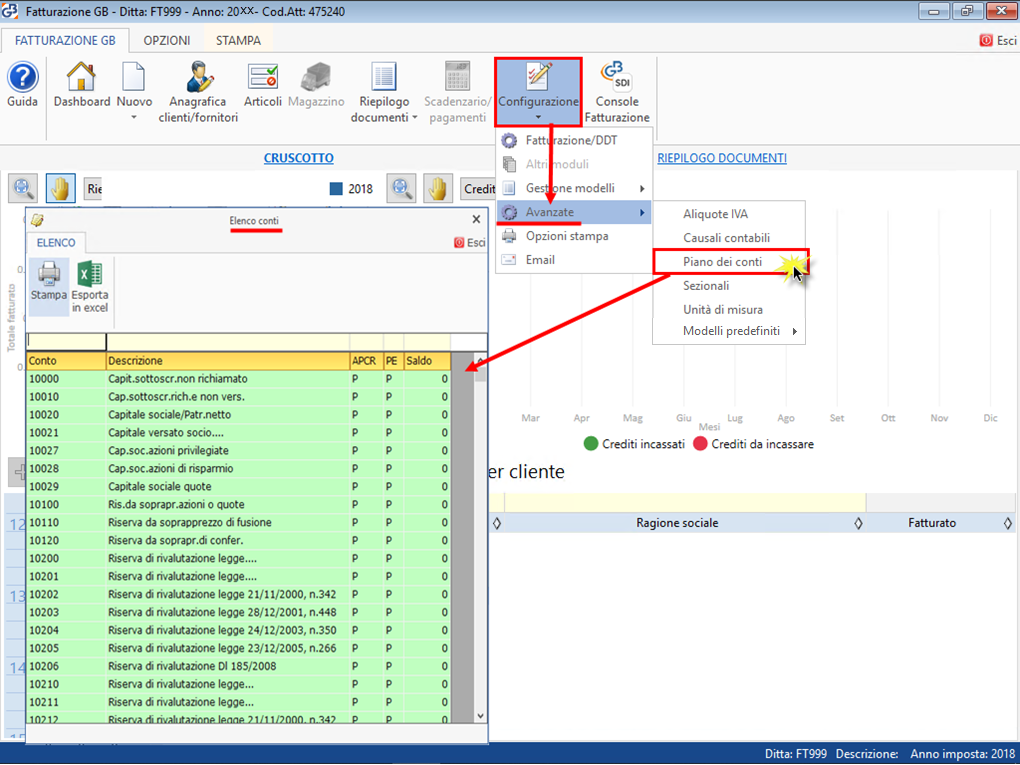Click Esporta in excel icon

90,275
